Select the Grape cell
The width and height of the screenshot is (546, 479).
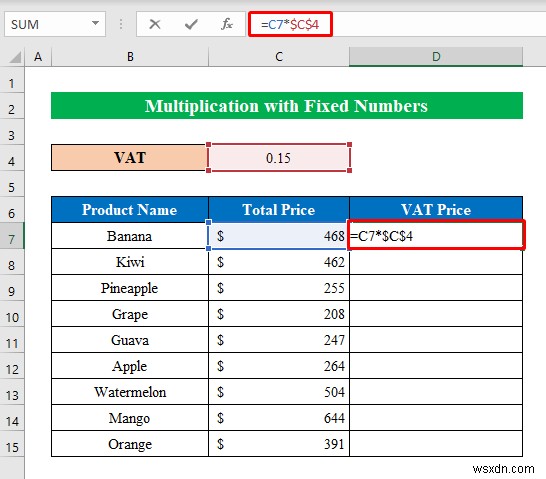[130, 314]
